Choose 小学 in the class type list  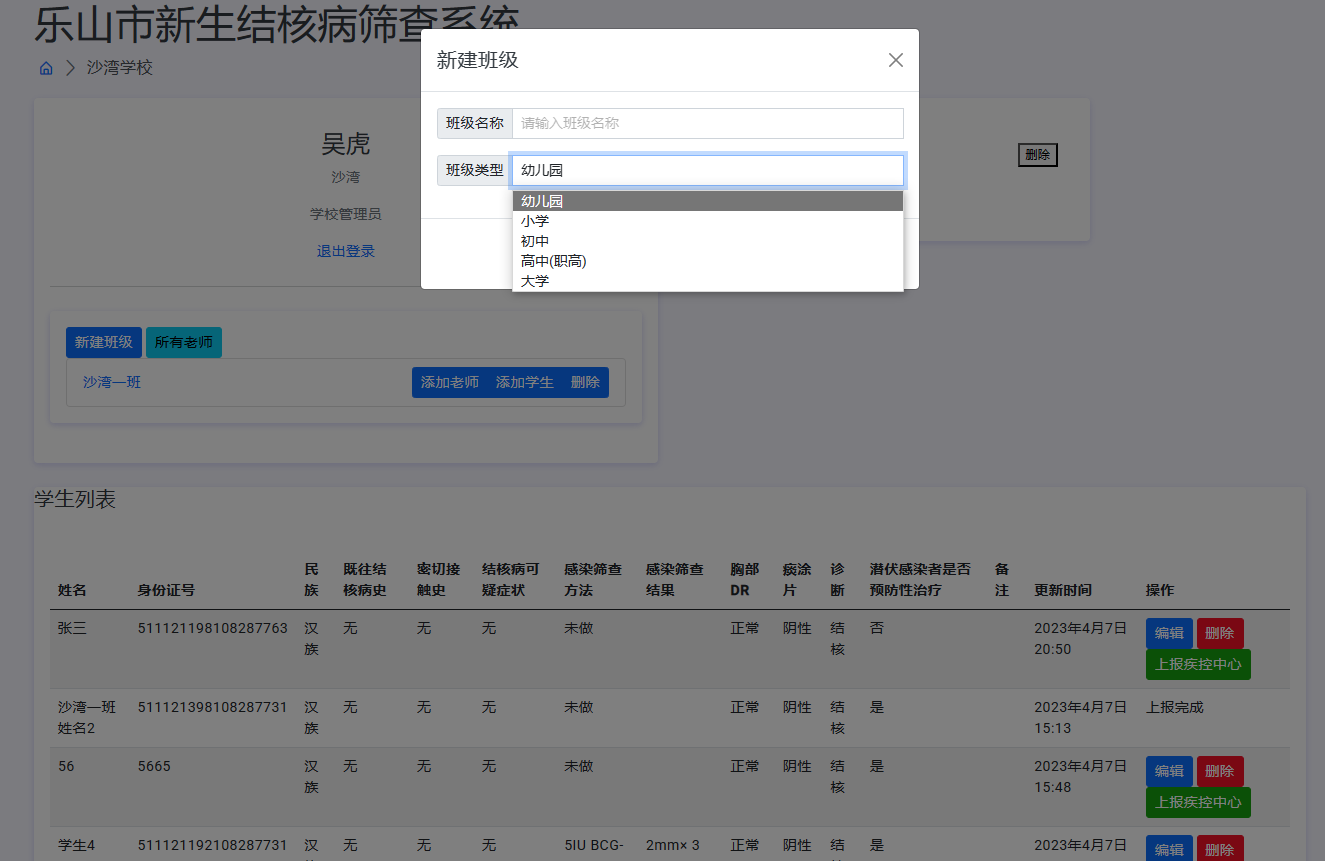(x=708, y=221)
